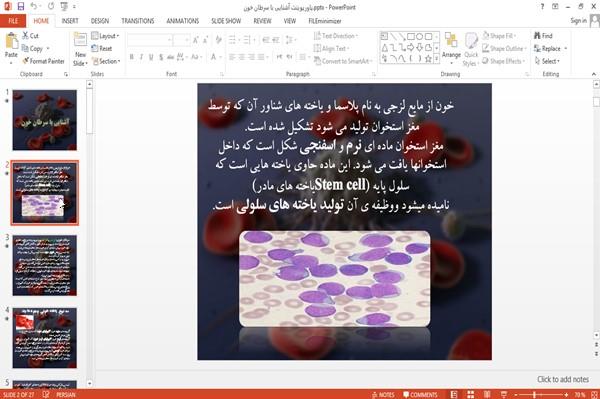
Task: Click the zoom in plus button
Action: [x=566, y=394]
